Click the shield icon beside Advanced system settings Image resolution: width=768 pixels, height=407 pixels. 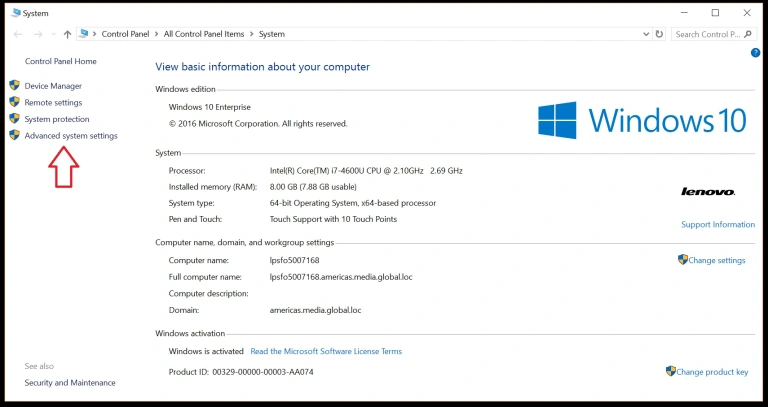(15, 136)
